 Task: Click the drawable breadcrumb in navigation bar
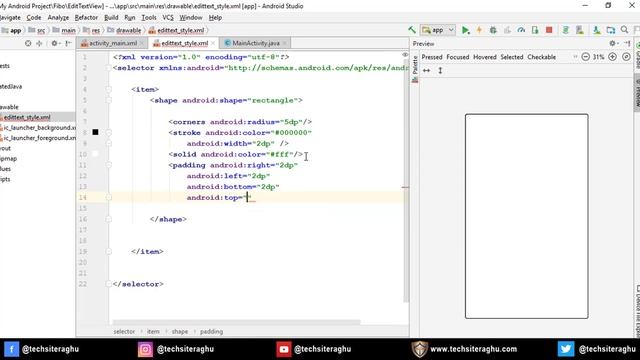124,30
